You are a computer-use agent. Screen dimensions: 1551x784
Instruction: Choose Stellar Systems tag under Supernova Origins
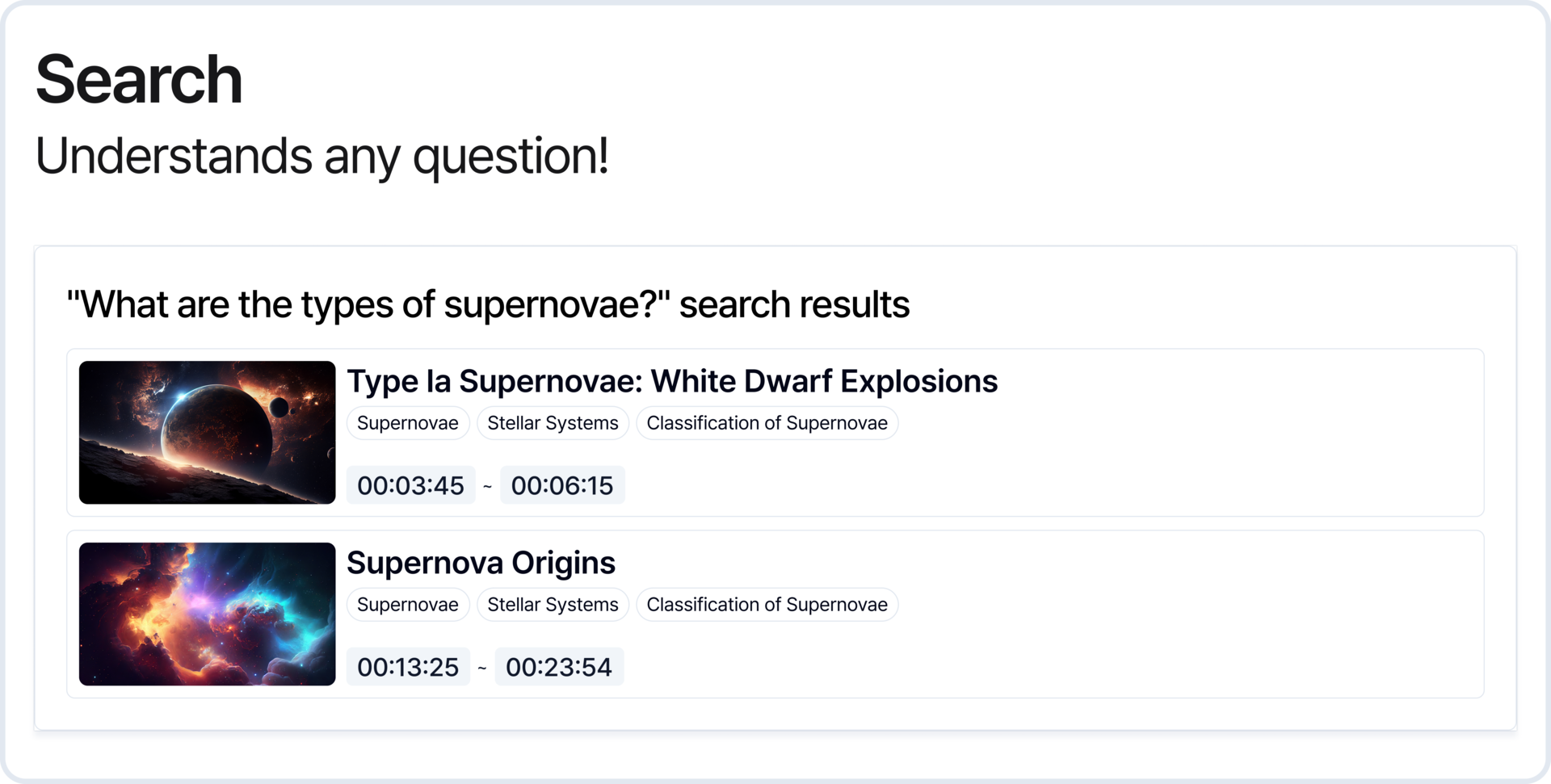(553, 605)
